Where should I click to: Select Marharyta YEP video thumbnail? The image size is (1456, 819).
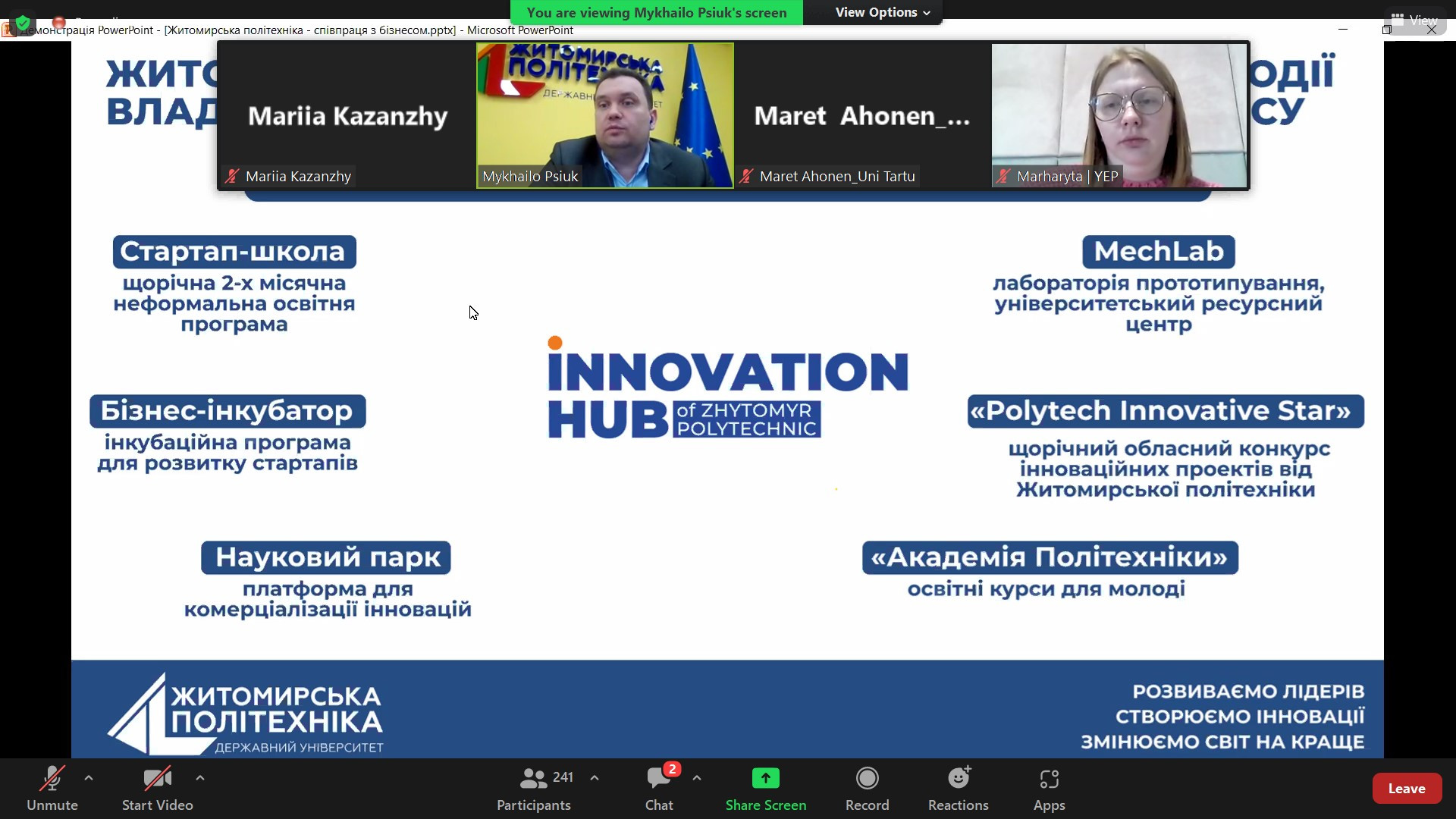tap(1119, 115)
